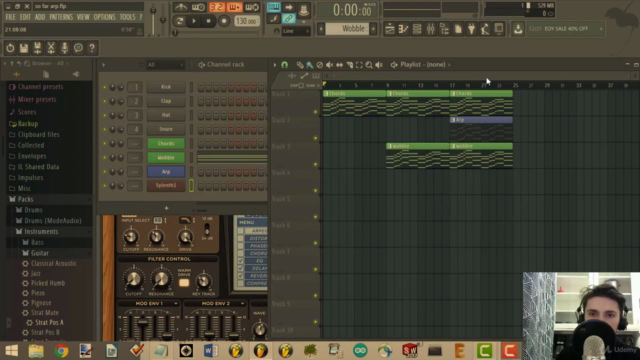
Task: Open the Google Chrome taskbar icon
Action: click(61, 351)
